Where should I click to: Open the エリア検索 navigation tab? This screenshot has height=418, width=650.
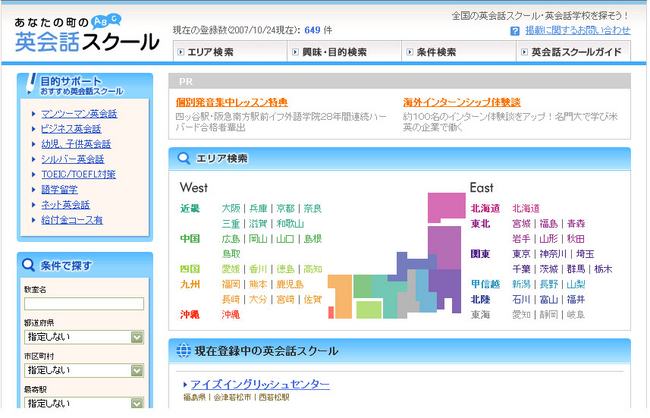[230, 52]
